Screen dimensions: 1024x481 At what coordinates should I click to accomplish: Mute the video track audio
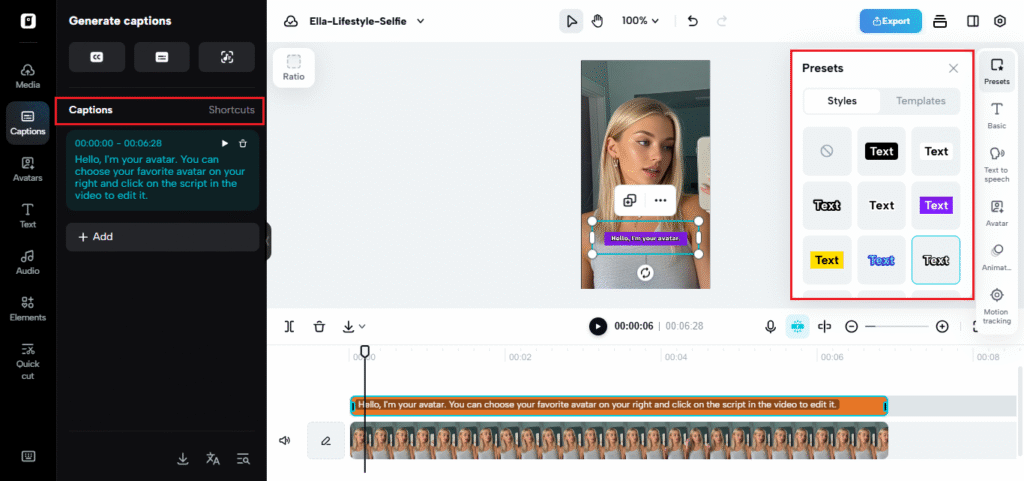click(x=285, y=440)
